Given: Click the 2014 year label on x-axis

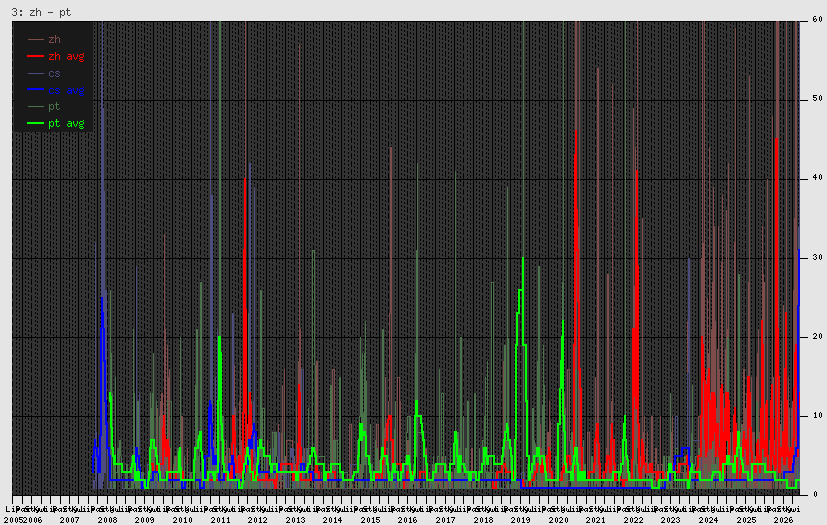Looking at the screenshot, I should tap(332, 520).
